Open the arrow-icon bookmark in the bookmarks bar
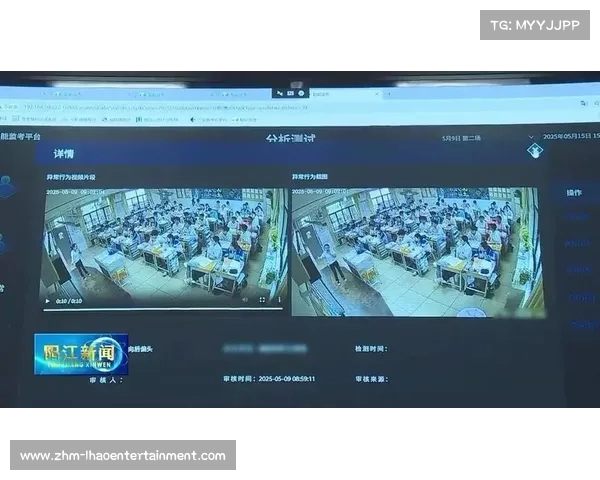This screenshot has height=480, width=600. 209,120
